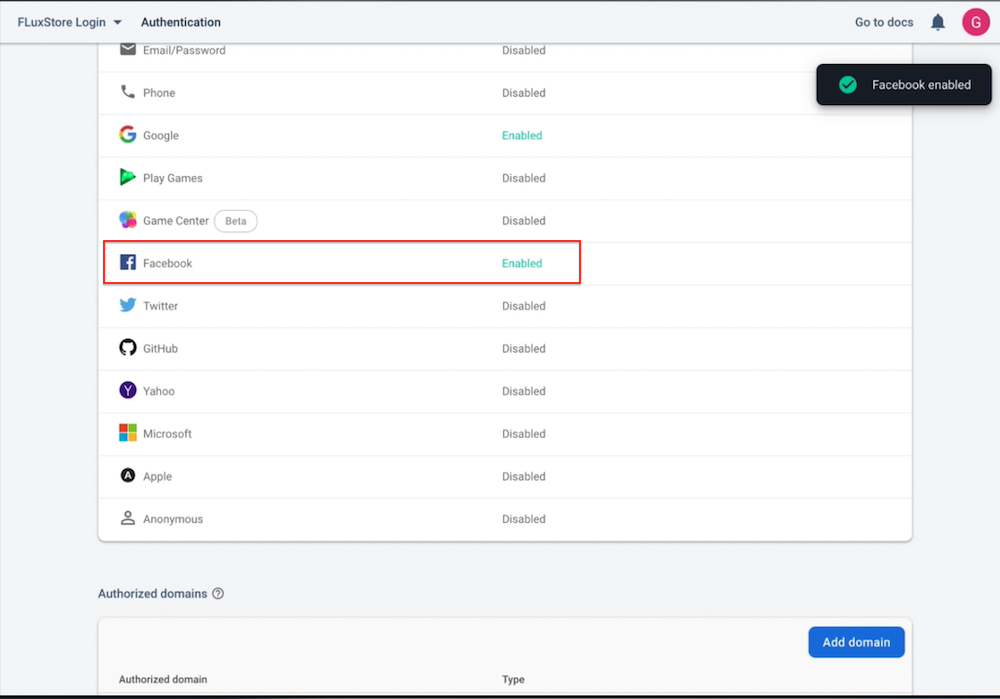Click the GitHub octocat icon
This screenshot has height=699, width=1000.
click(128, 348)
